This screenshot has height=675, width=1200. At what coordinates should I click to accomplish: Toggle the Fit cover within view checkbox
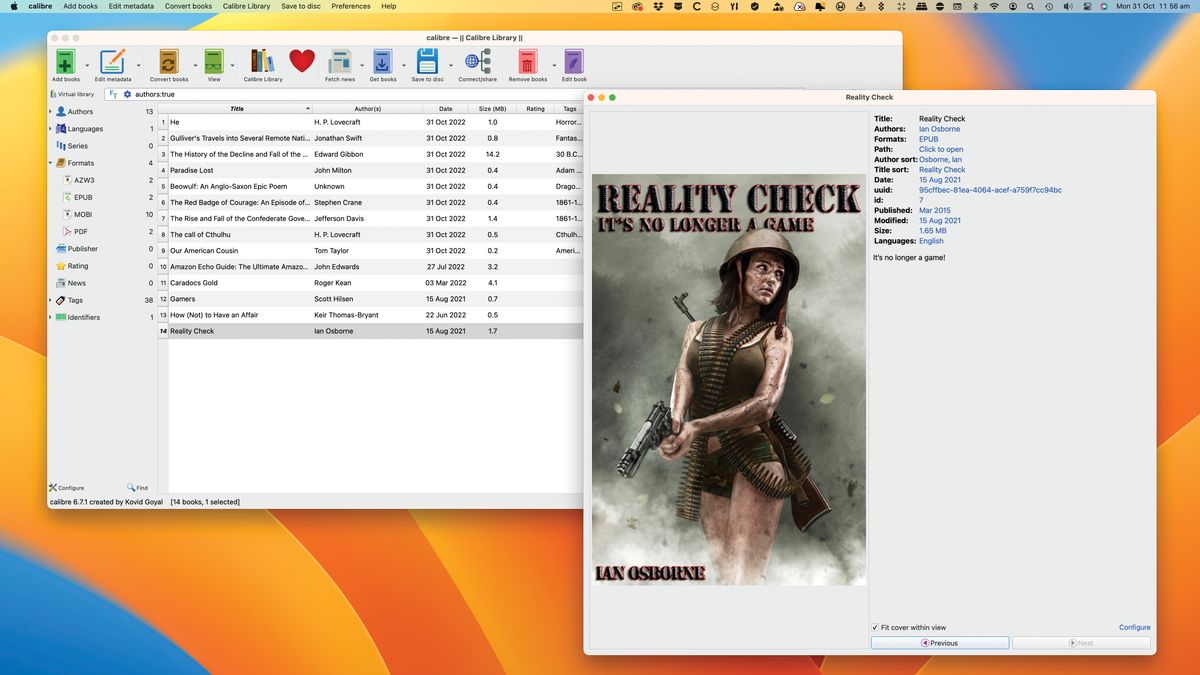pyautogui.click(x=875, y=627)
